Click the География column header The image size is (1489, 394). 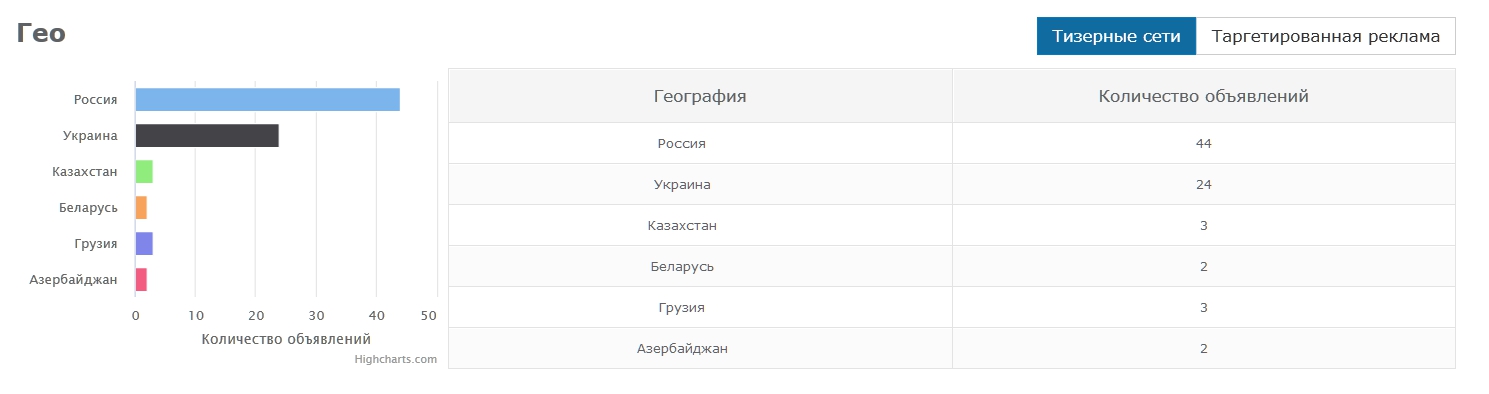pyautogui.click(x=700, y=96)
